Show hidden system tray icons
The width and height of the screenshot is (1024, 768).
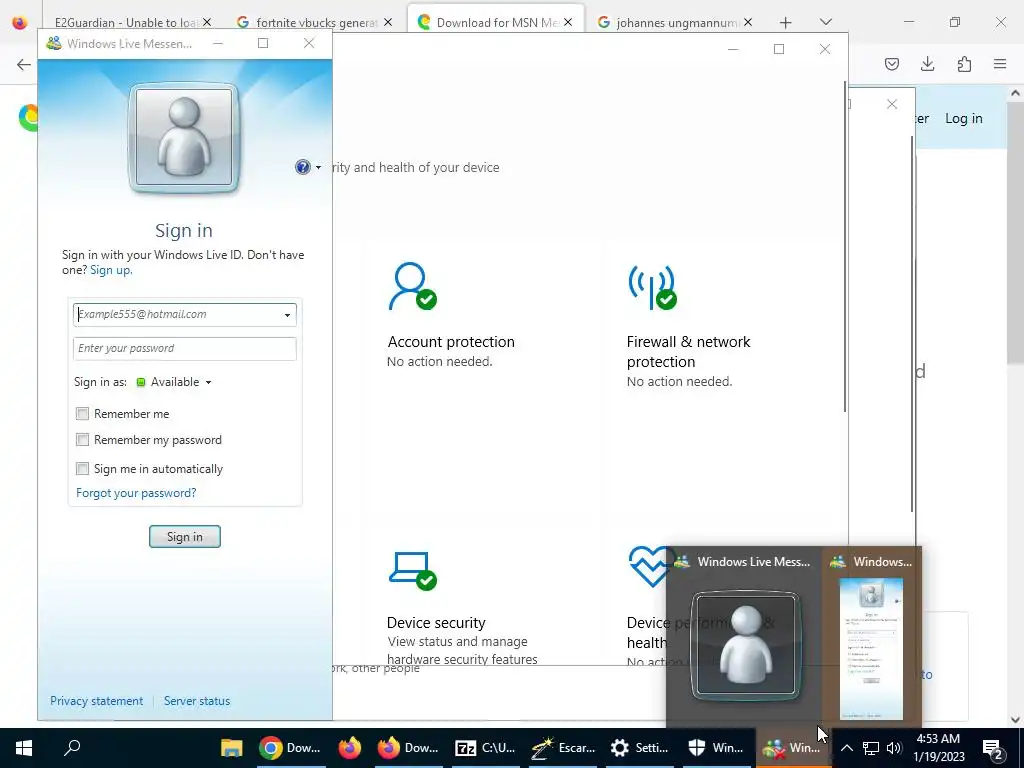point(846,748)
